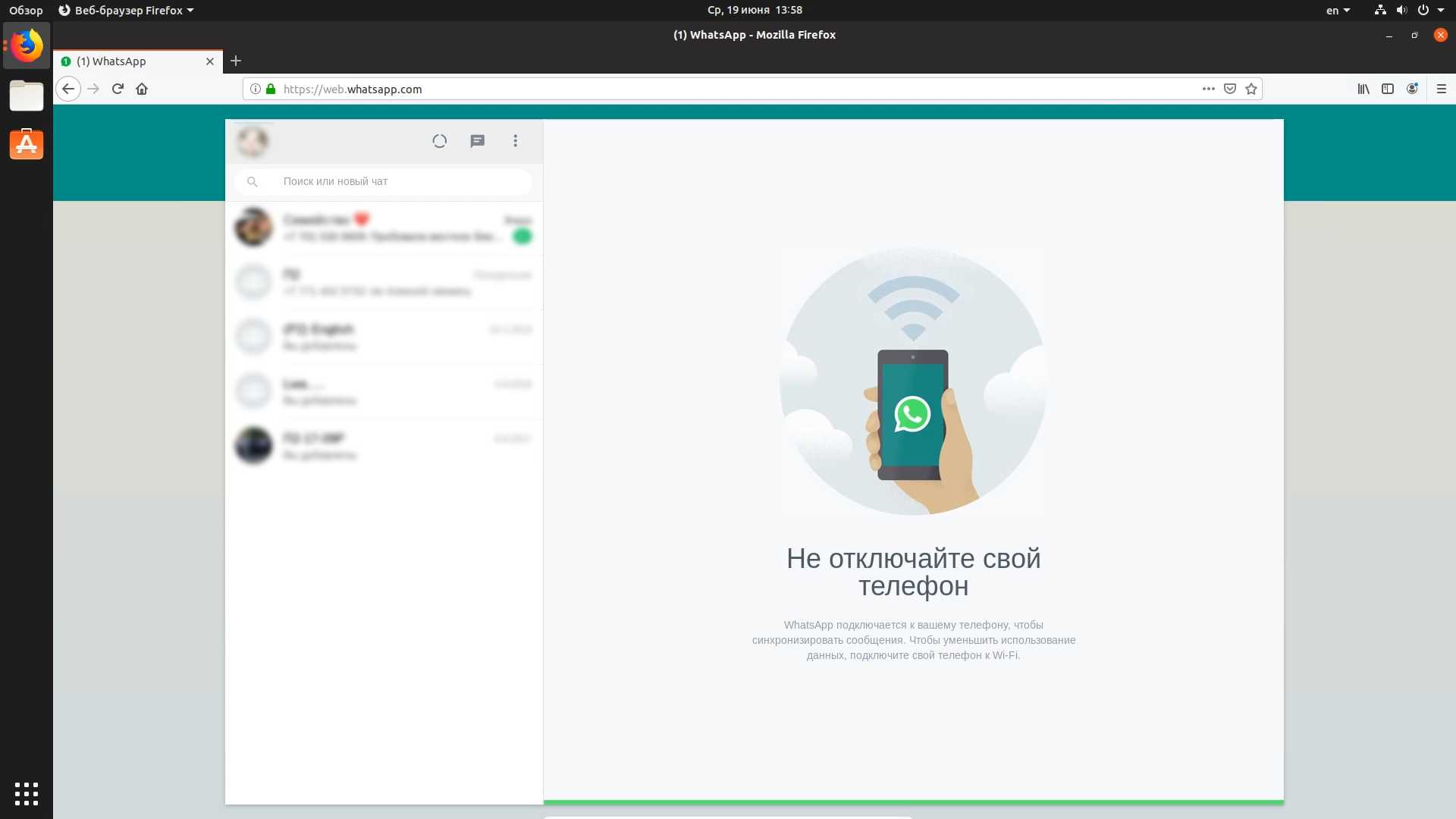Focus the search or new chat field
1456x819 pixels.
384,181
